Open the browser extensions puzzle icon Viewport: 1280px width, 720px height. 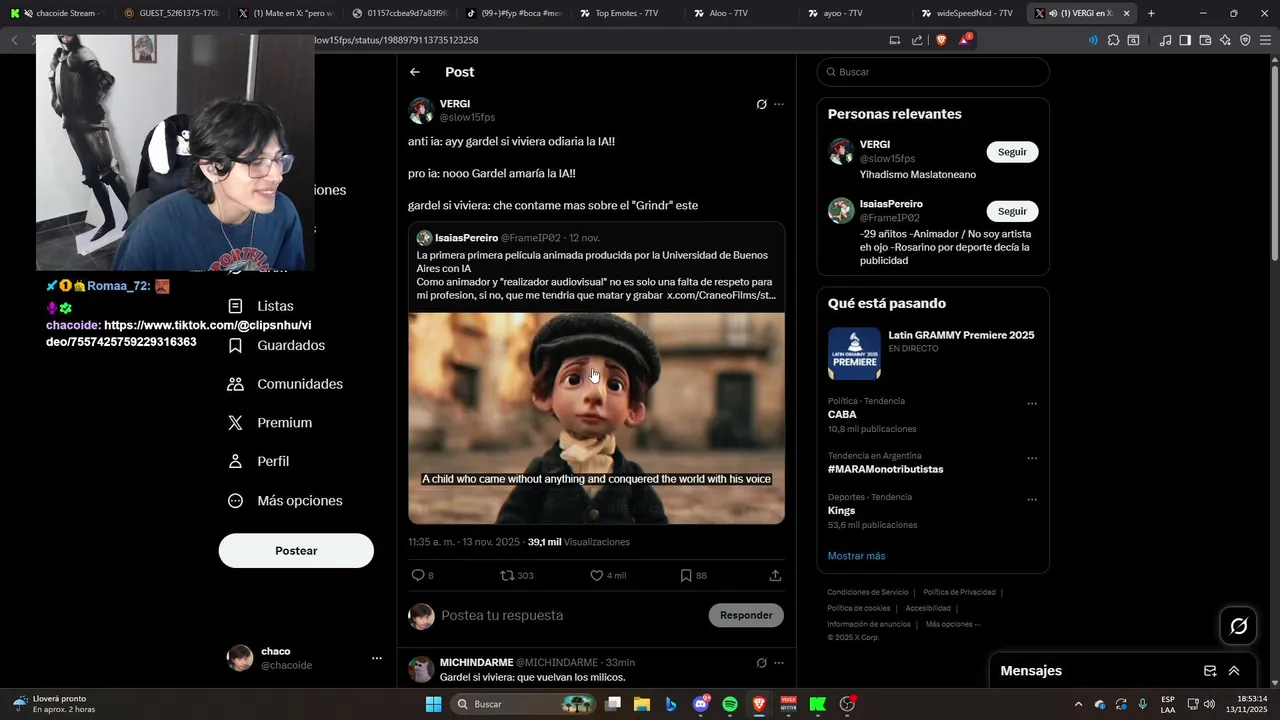point(1113,40)
